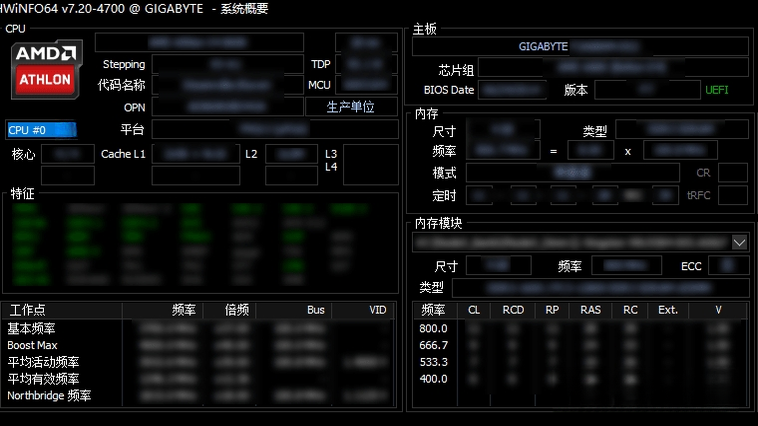Click the 代码名称 value field
This screenshot has width=758, height=426.
(228, 85)
